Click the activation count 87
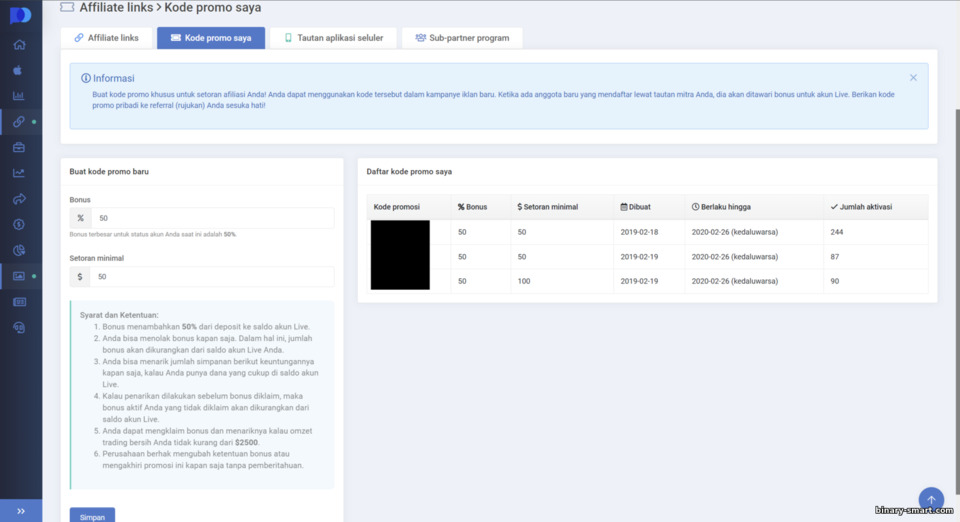This screenshot has width=960, height=522. 834,256
